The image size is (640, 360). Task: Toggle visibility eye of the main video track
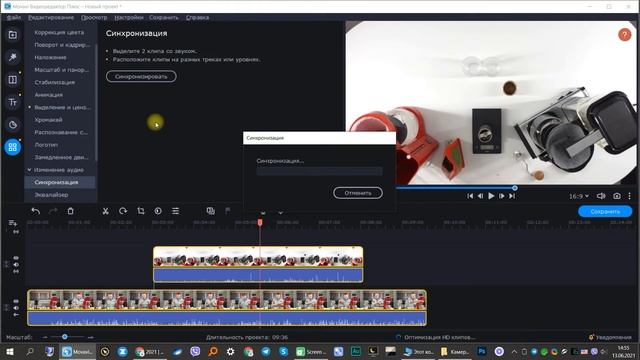click(x=16, y=301)
